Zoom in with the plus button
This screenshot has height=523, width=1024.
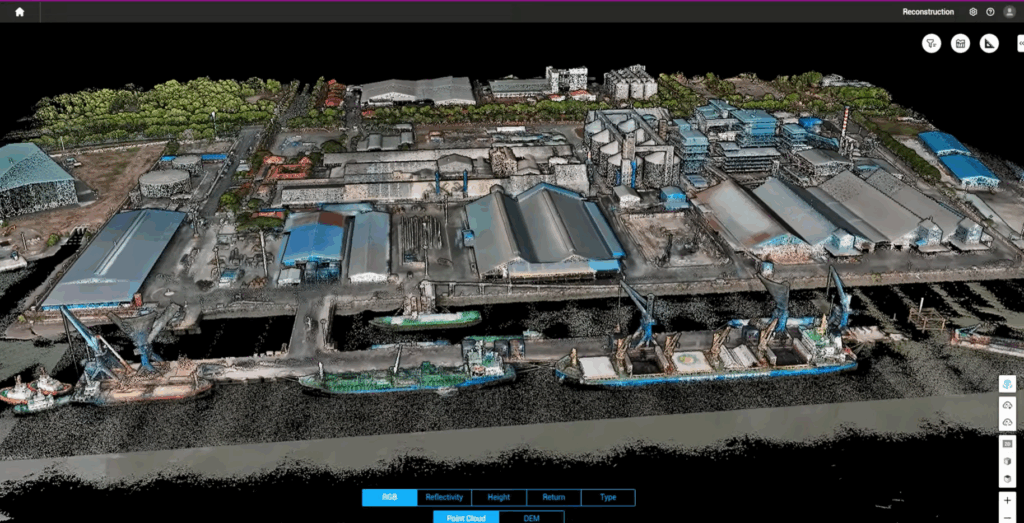(1007, 500)
